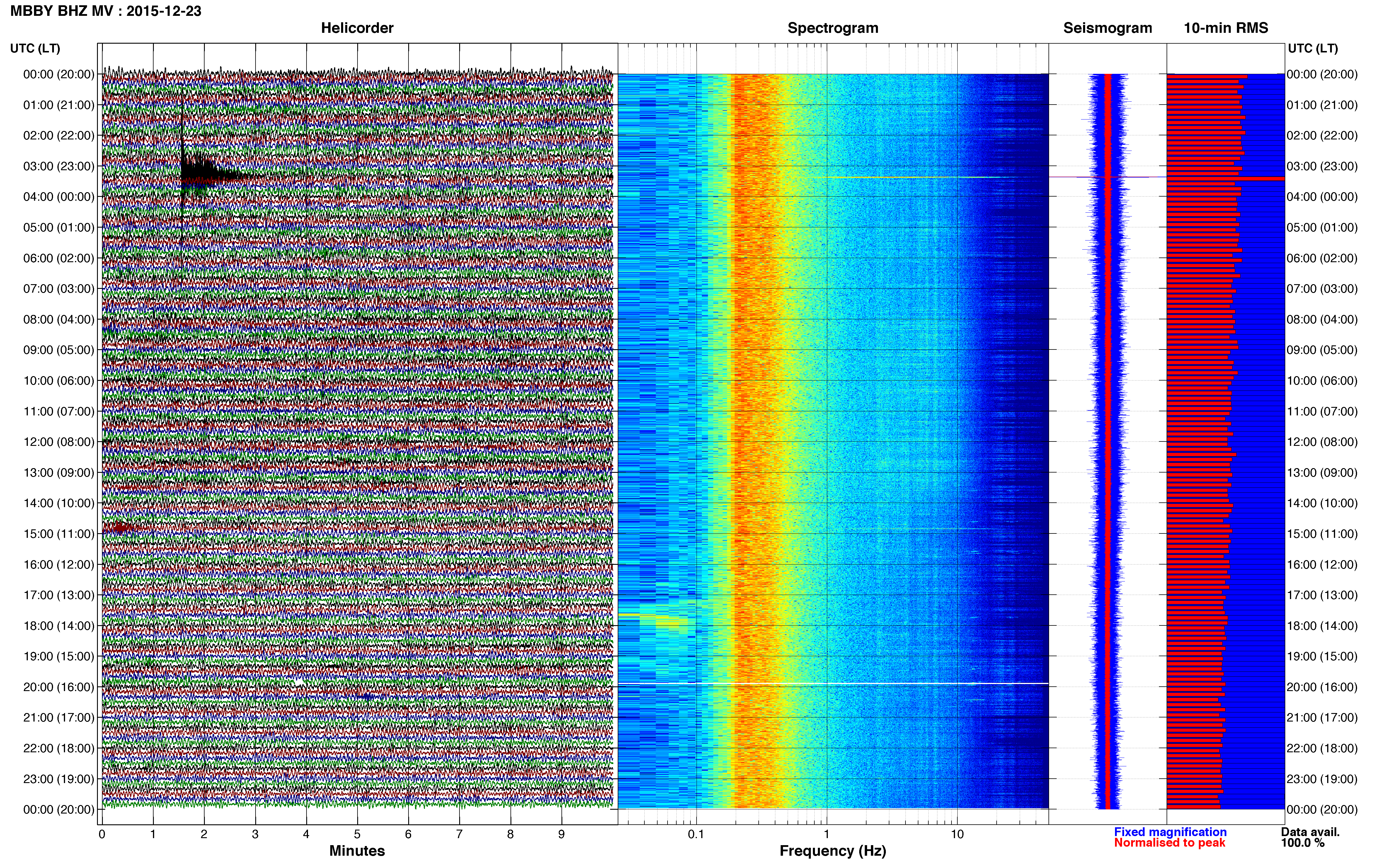This screenshot has height=868, width=1389.
Task: Click the left '04:00 (00:00)' time label
Action: [59, 197]
